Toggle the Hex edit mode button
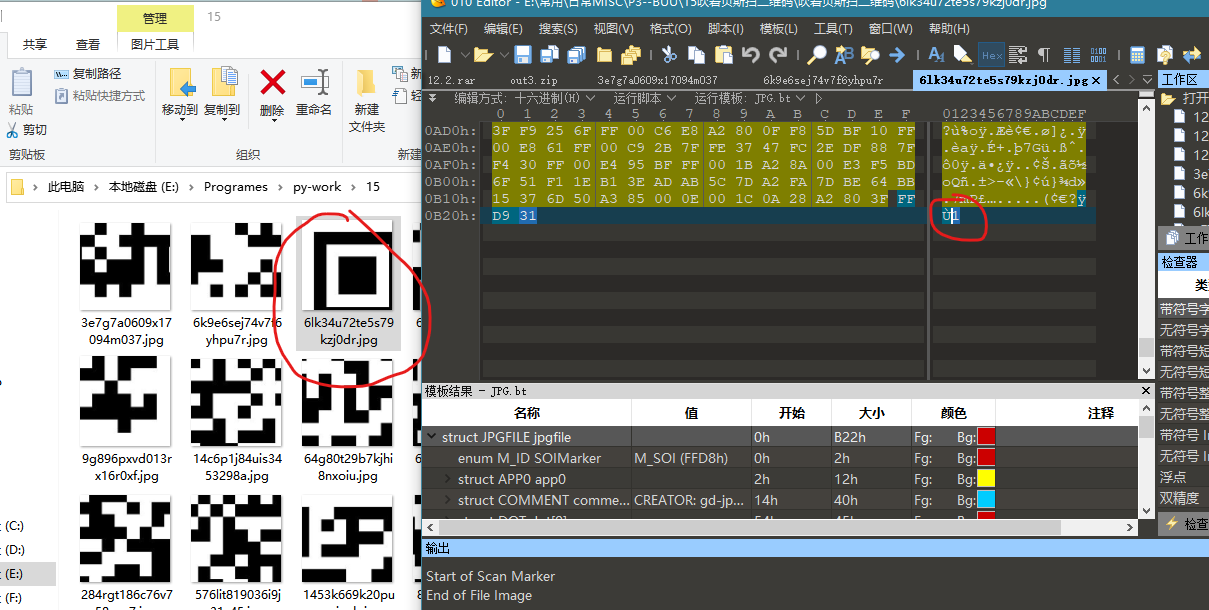 coord(991,55)
